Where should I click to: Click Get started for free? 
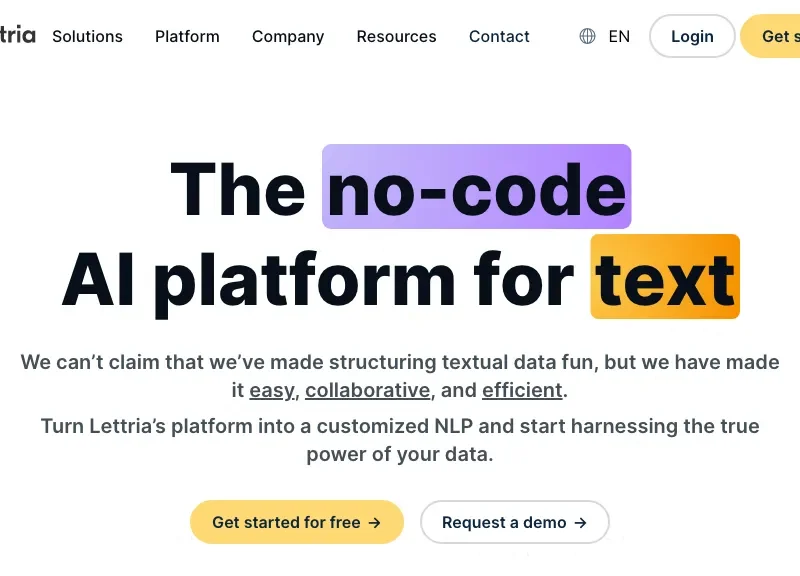[x=297, y=522]
